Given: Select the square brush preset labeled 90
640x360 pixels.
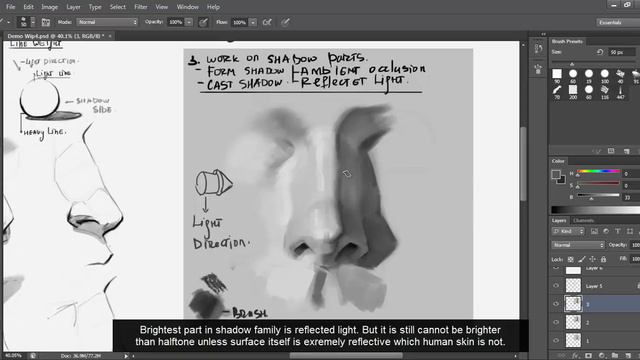Looking at the screenshot, I should (557, 76).
